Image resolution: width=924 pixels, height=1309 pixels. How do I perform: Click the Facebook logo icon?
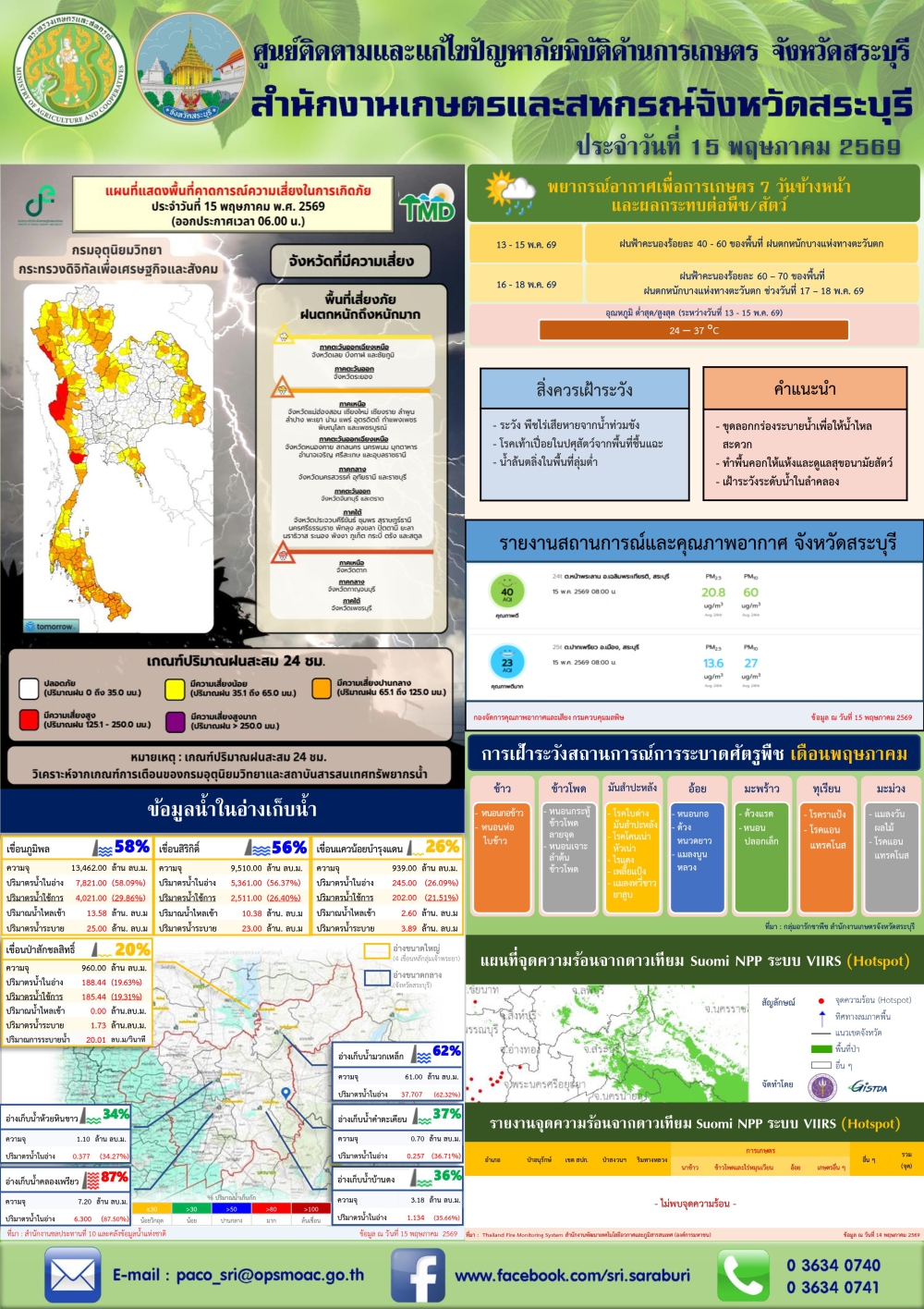418,1275
